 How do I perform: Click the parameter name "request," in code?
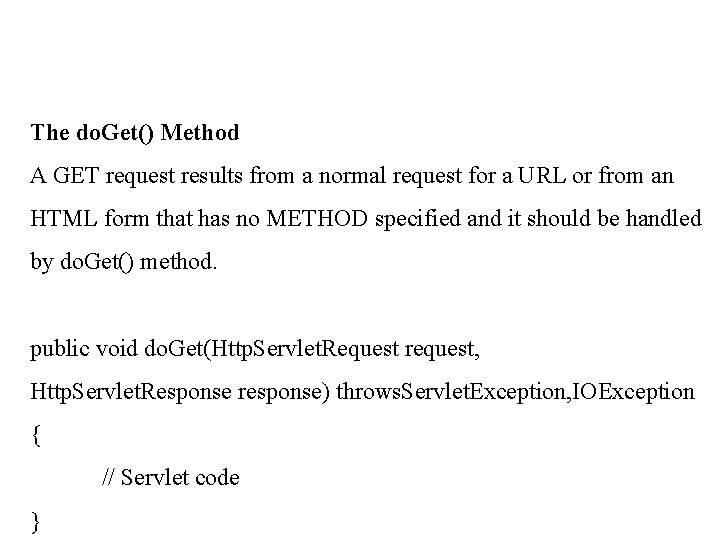coord(442,351)
